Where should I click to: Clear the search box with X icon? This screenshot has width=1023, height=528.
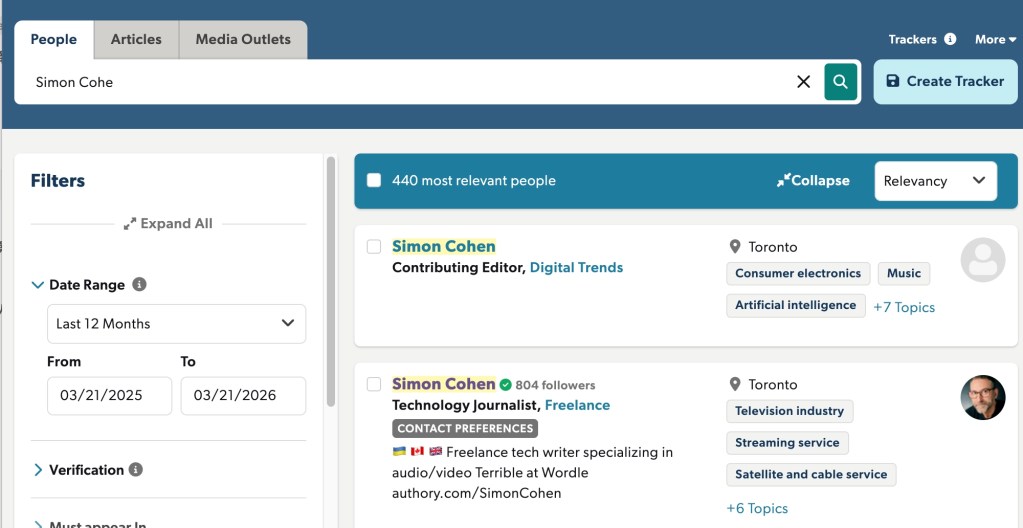[x=803, y=82]
